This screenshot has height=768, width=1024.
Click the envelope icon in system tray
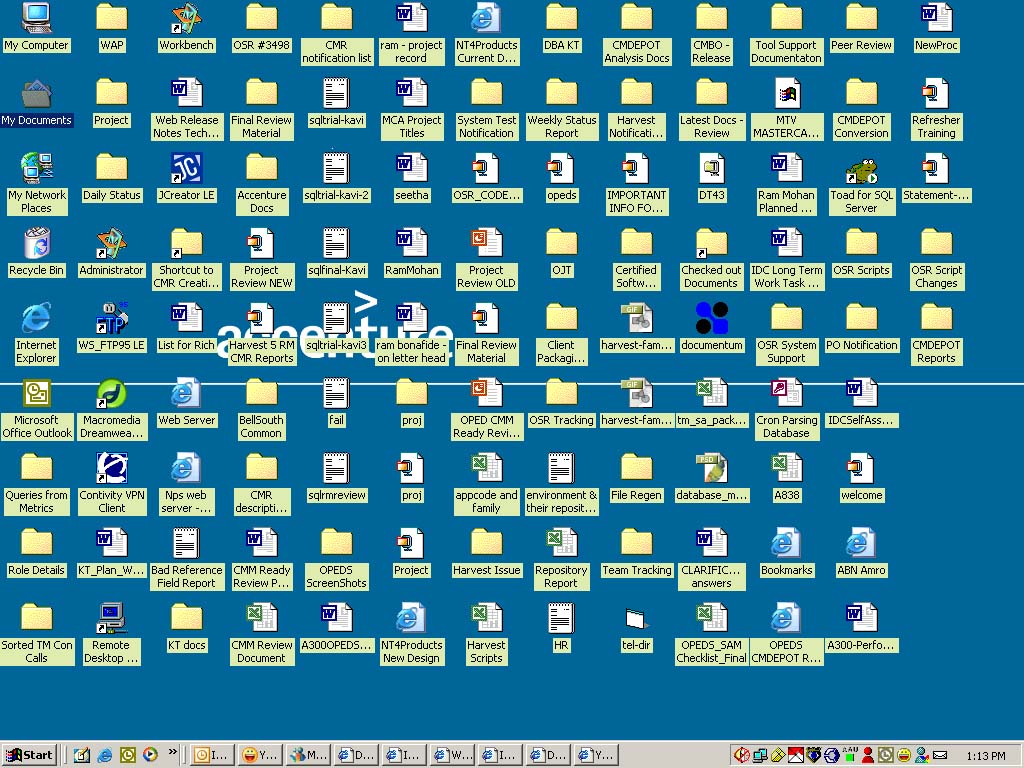coord(940,755)
